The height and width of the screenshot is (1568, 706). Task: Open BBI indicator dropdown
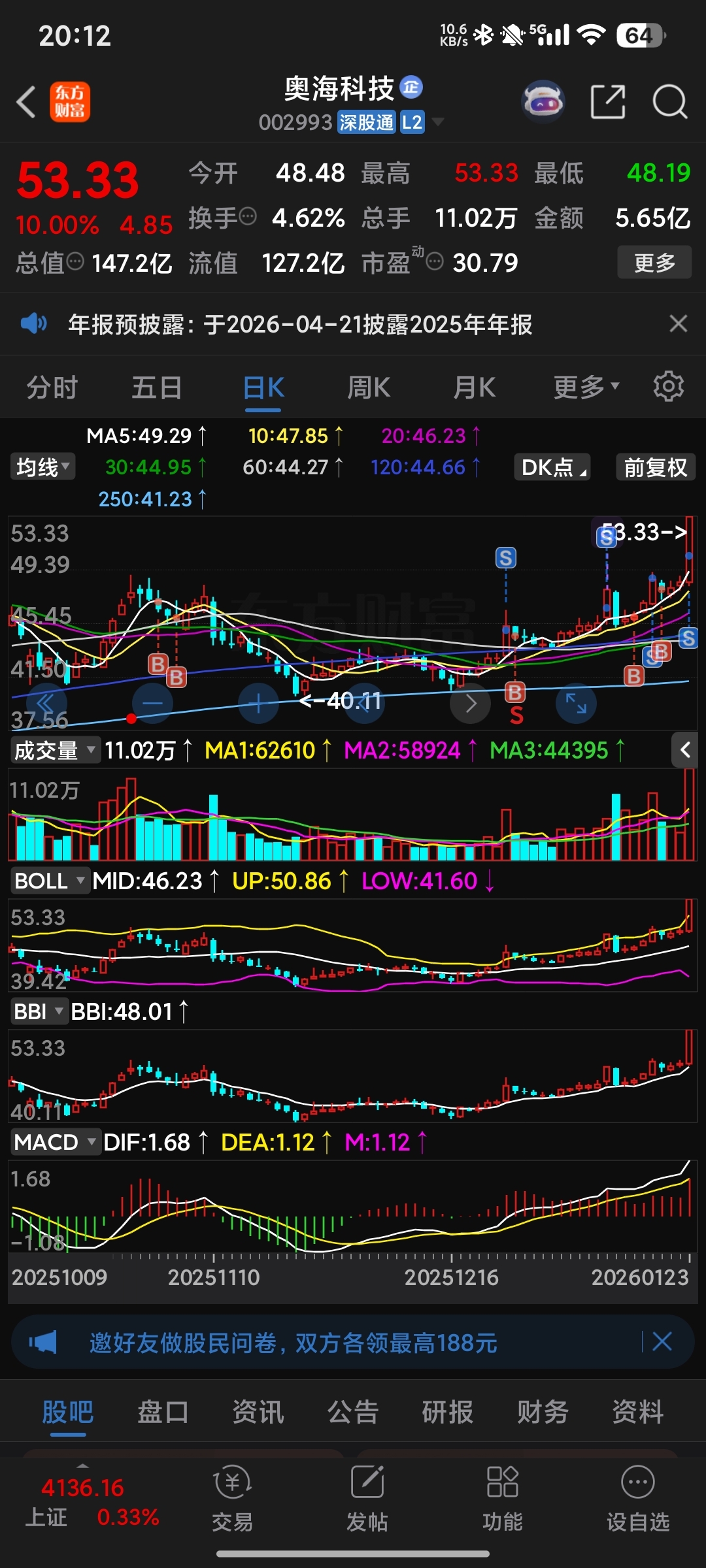pos(39,1011)
